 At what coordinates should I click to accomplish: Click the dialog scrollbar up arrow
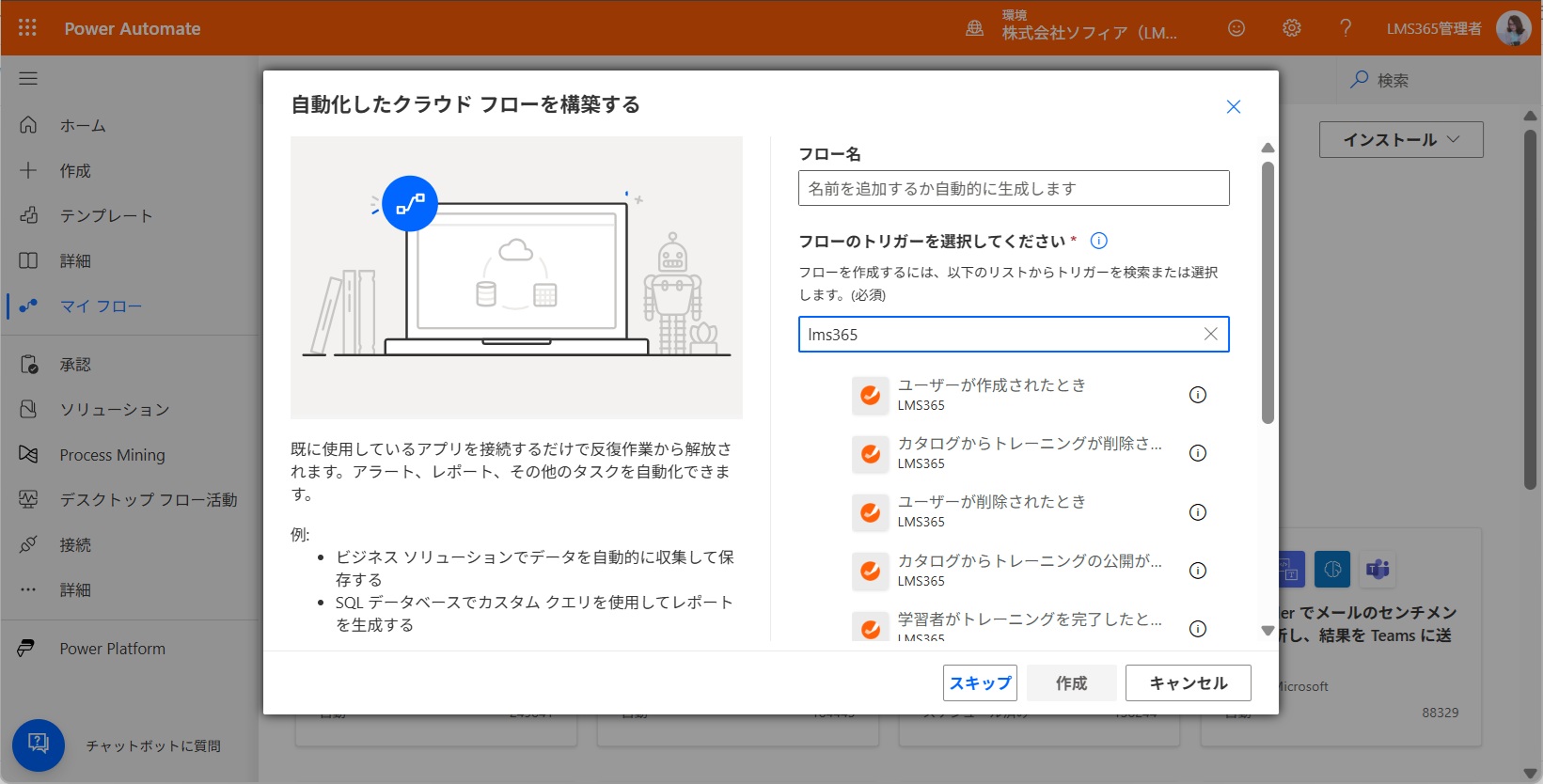click(1267, 148)
